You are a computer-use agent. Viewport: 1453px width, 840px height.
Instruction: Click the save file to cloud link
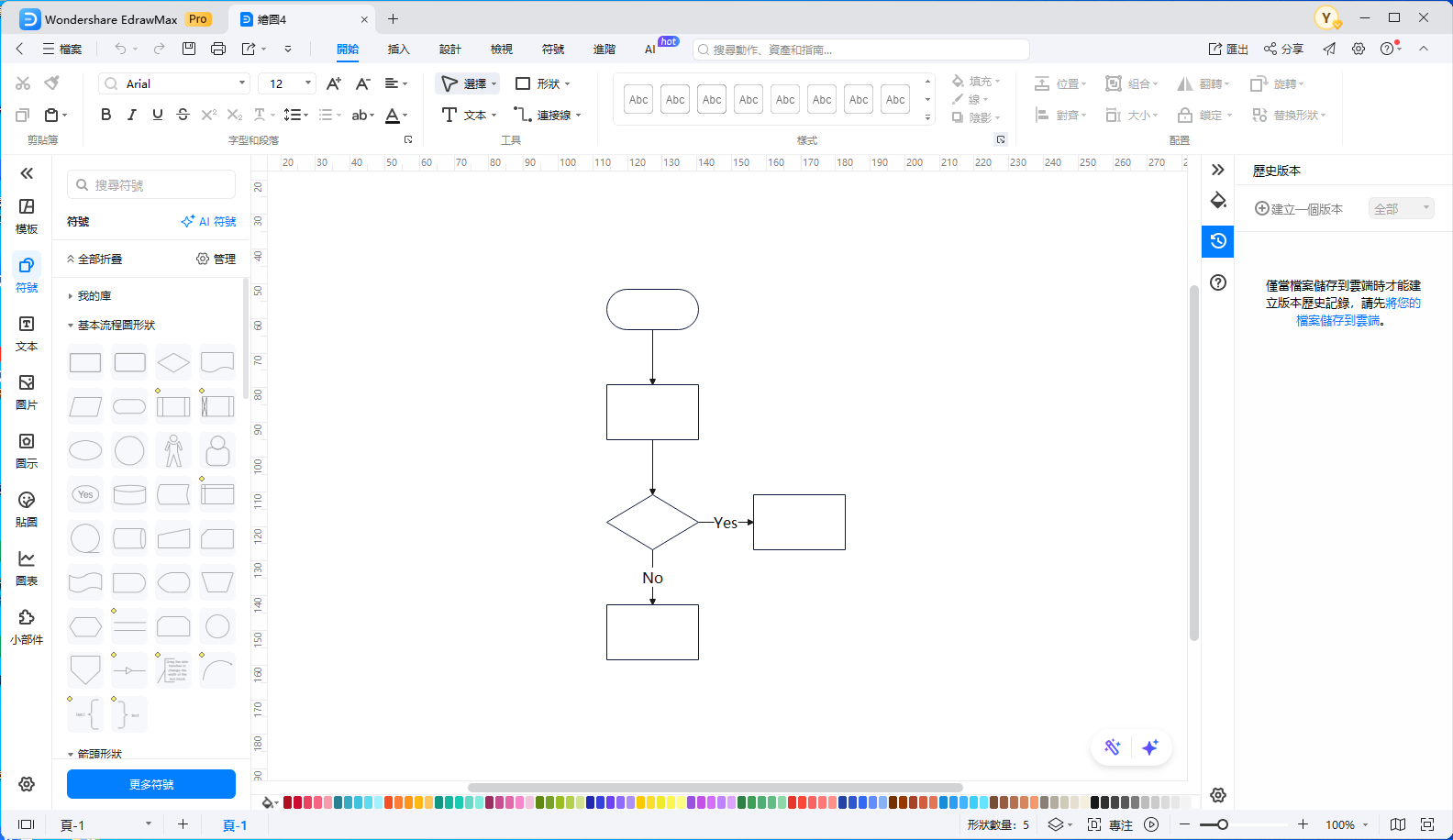(1338, 320)
